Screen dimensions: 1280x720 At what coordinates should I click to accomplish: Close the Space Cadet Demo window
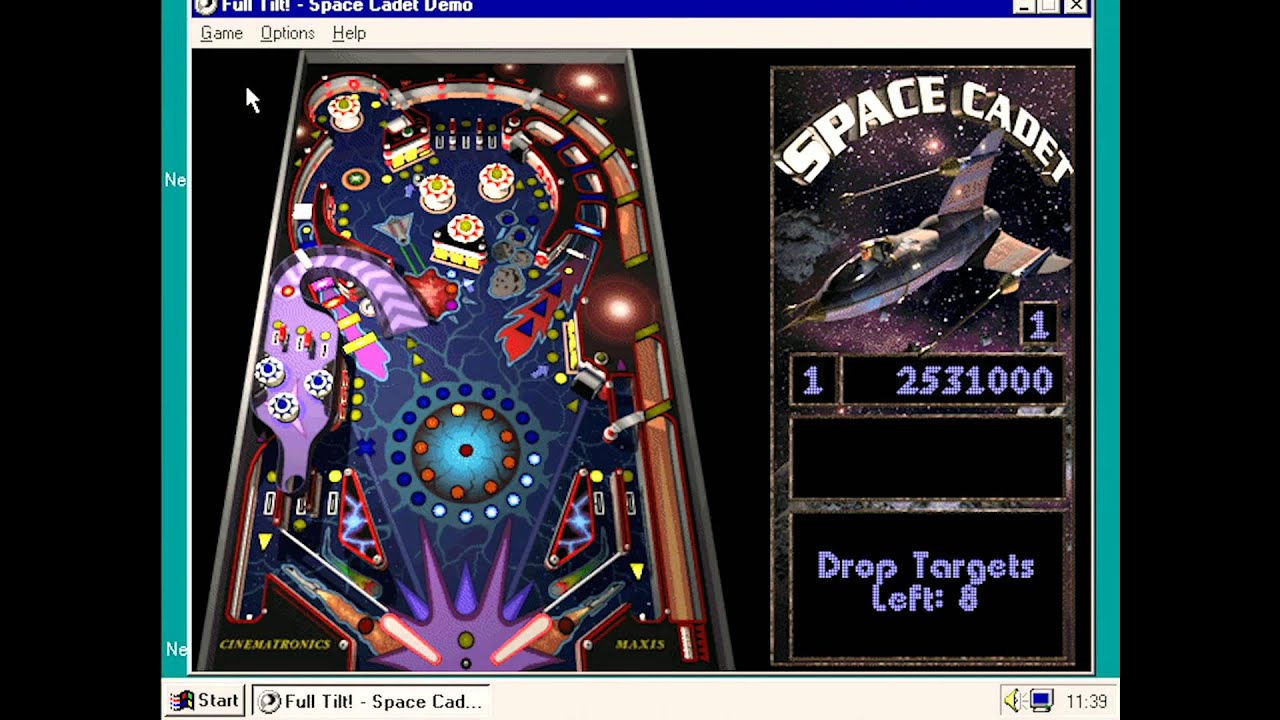click(1075, 6)
